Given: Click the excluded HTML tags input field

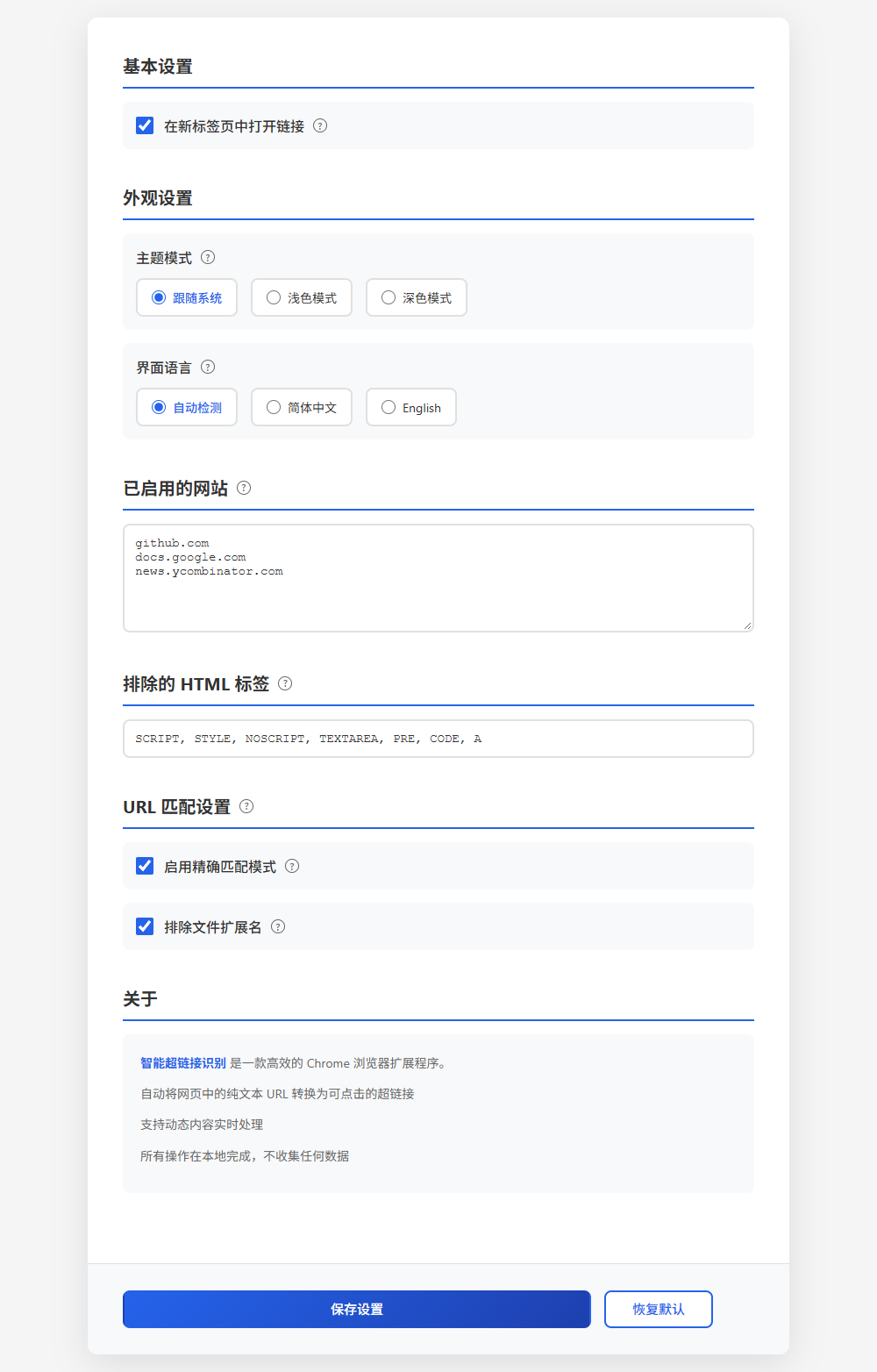Looking at the screenshot, I should tap(438, 739).
